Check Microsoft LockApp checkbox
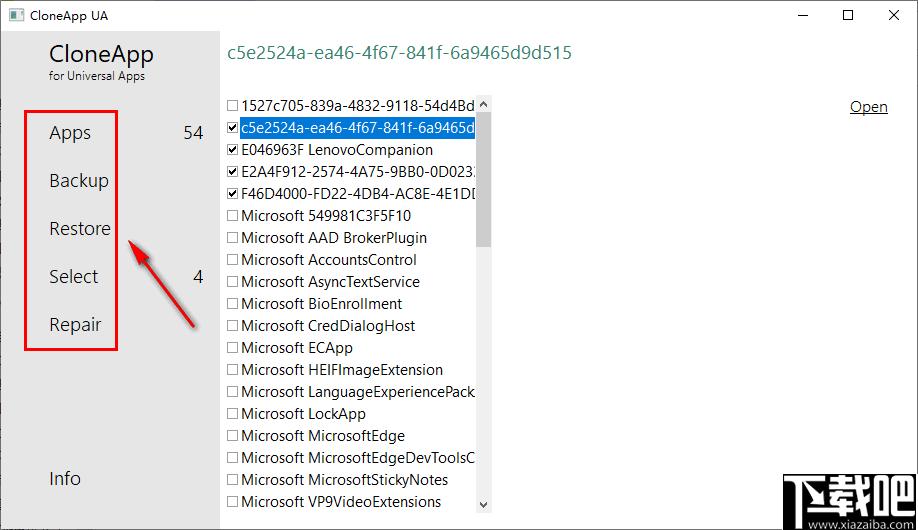Screen dimensions: 918x530 pos(232,414)
